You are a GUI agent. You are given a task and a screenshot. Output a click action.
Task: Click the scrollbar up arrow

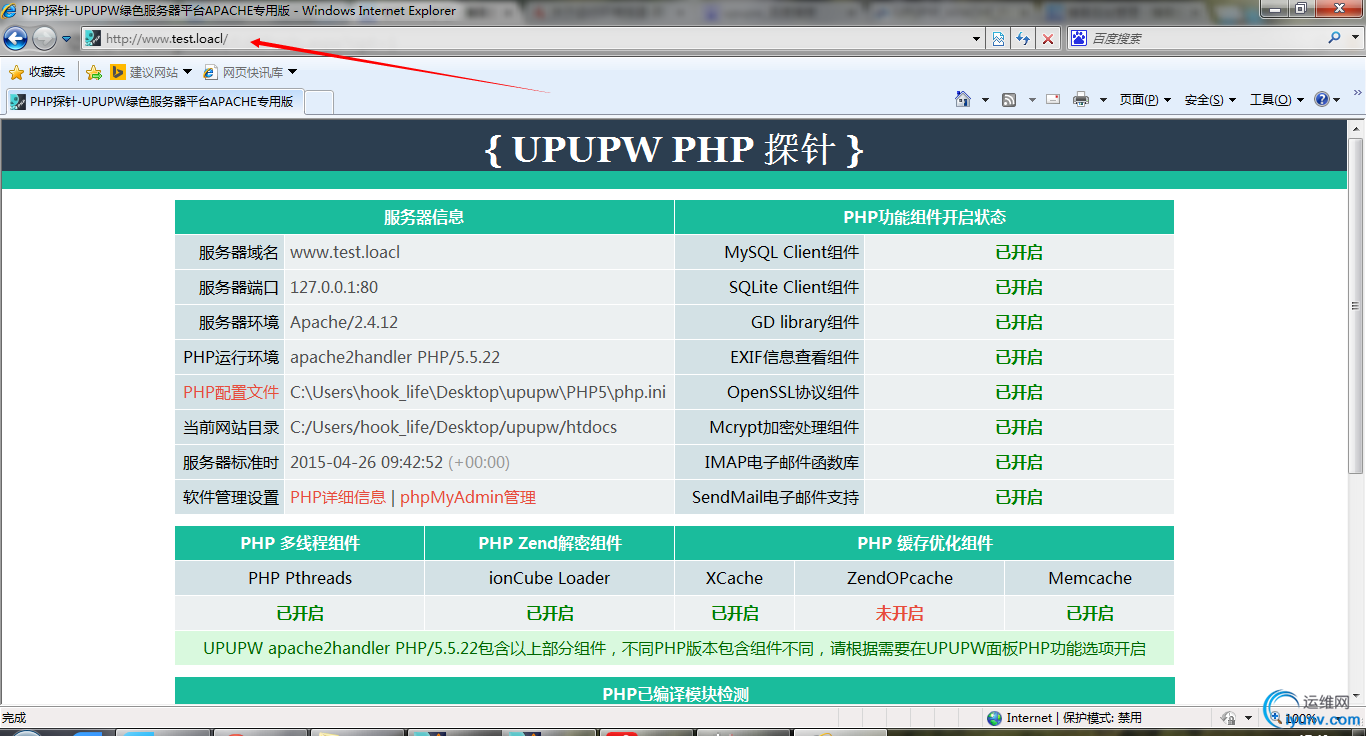tap(1356, 128)
